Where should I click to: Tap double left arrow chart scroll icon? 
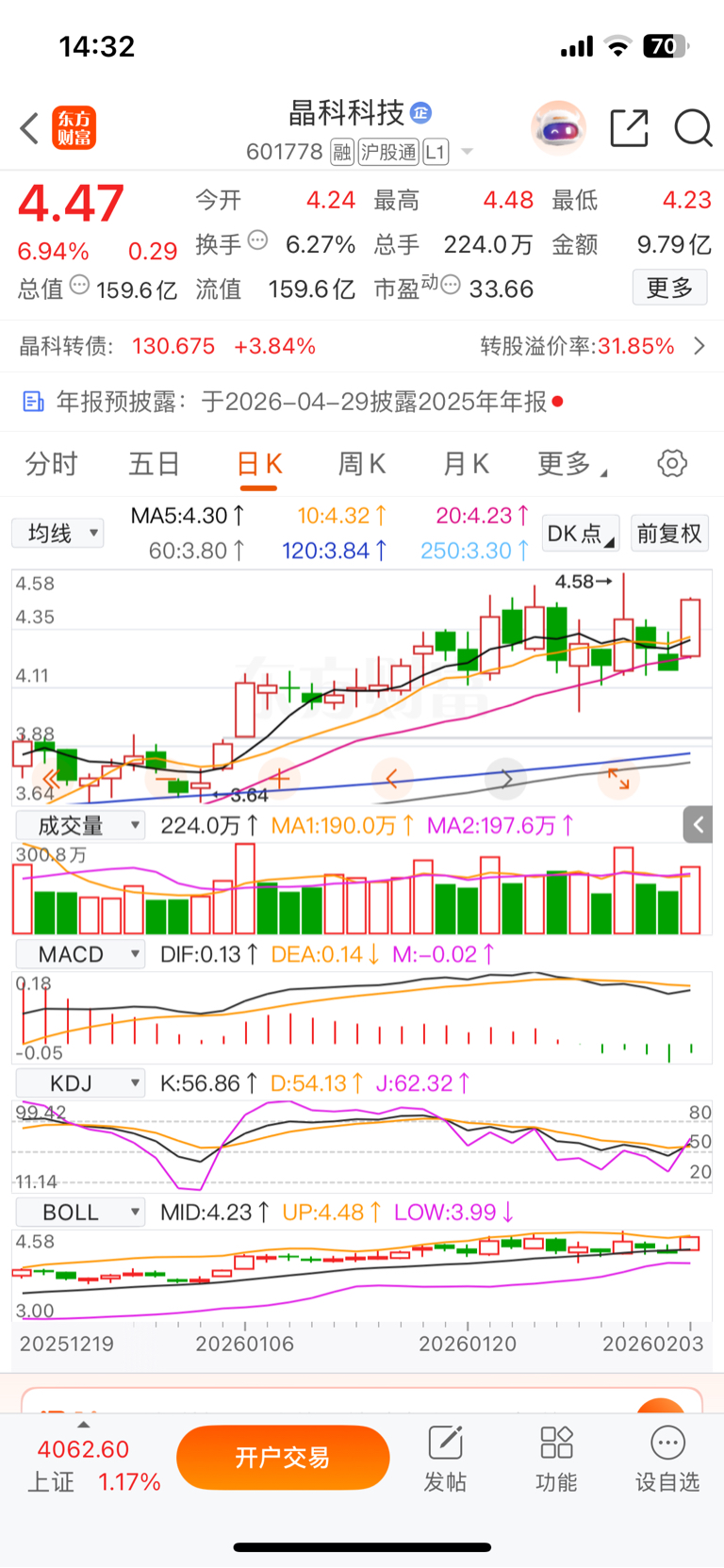point(51,779)
